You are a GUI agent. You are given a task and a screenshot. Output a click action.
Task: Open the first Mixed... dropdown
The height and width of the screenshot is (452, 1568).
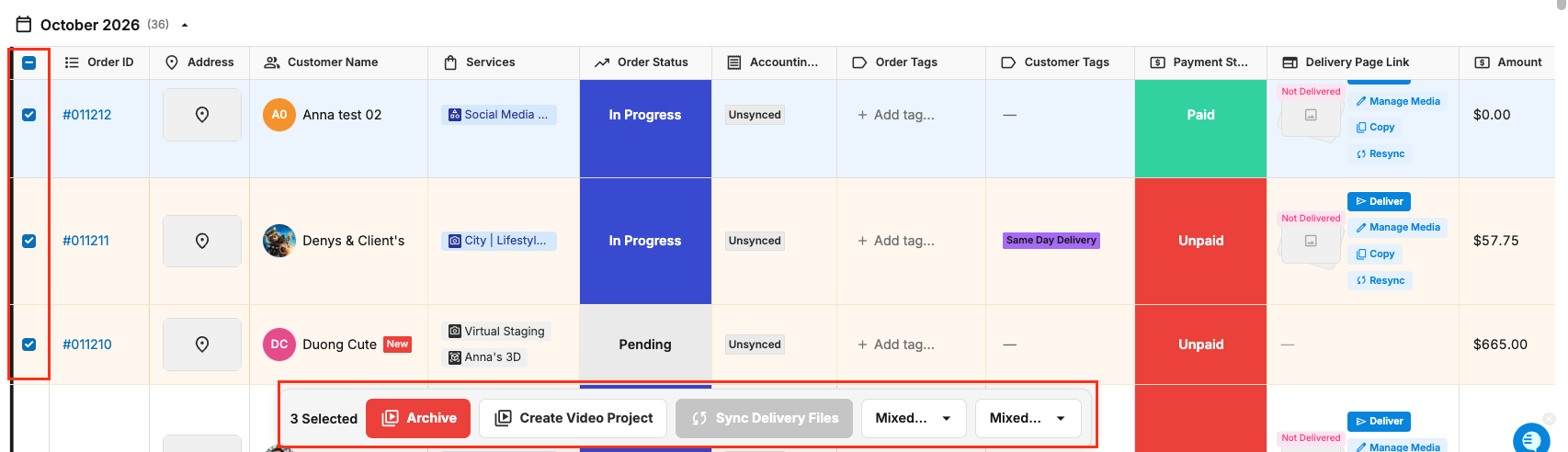914,418
